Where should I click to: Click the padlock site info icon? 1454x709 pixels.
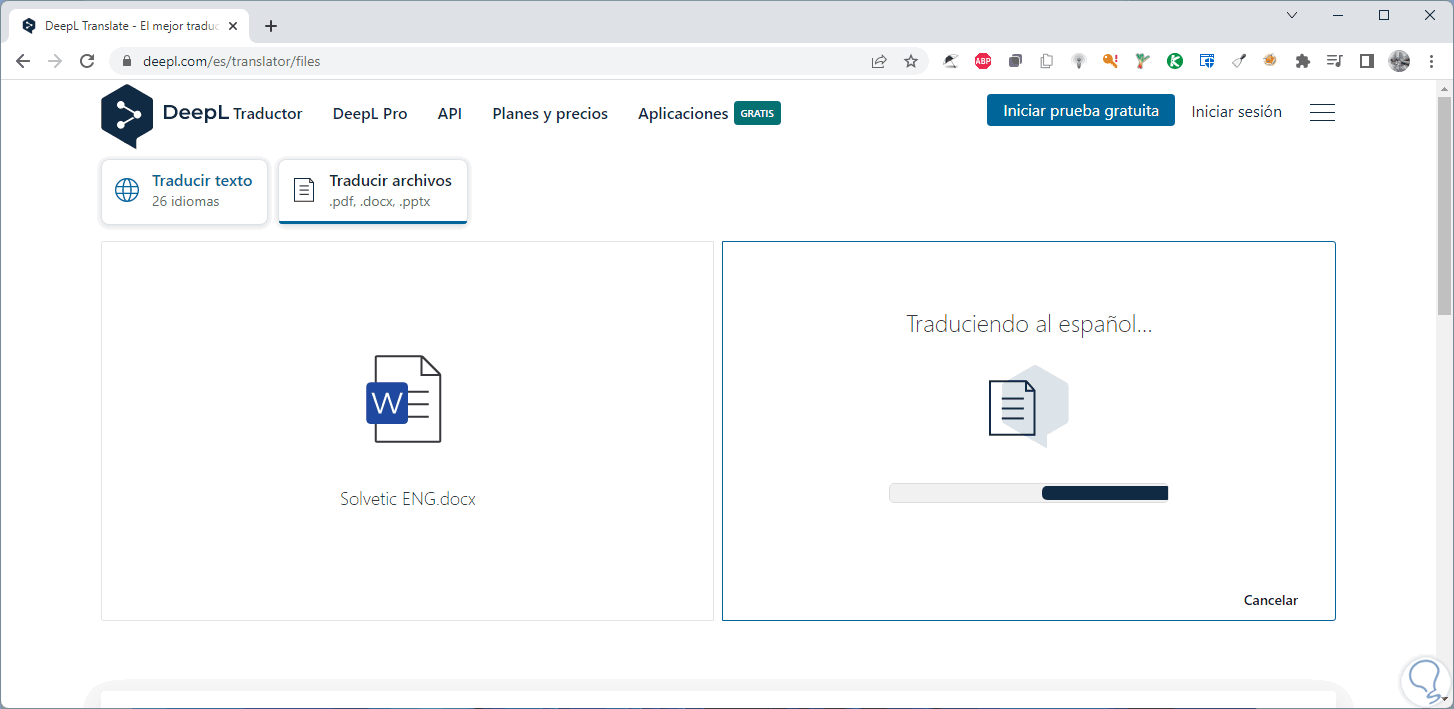(126, 61)
